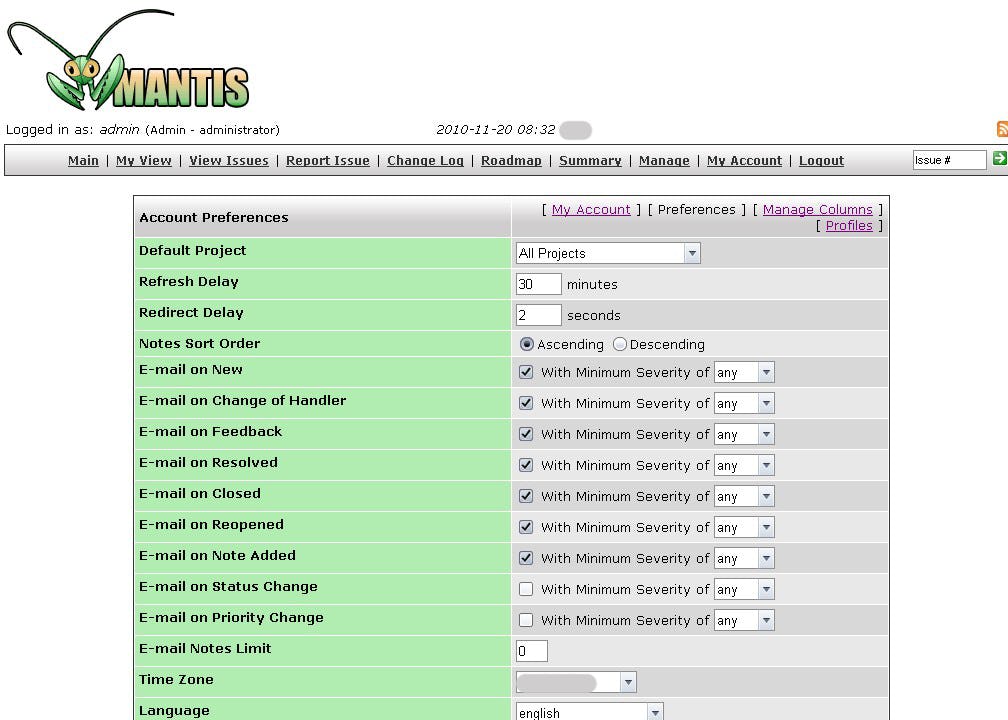The width and height of the screenshot is (1008, 720).
Task: Disable E-mail on Closed checkbox
Action: pyautogui.click(x=526, y=496)
